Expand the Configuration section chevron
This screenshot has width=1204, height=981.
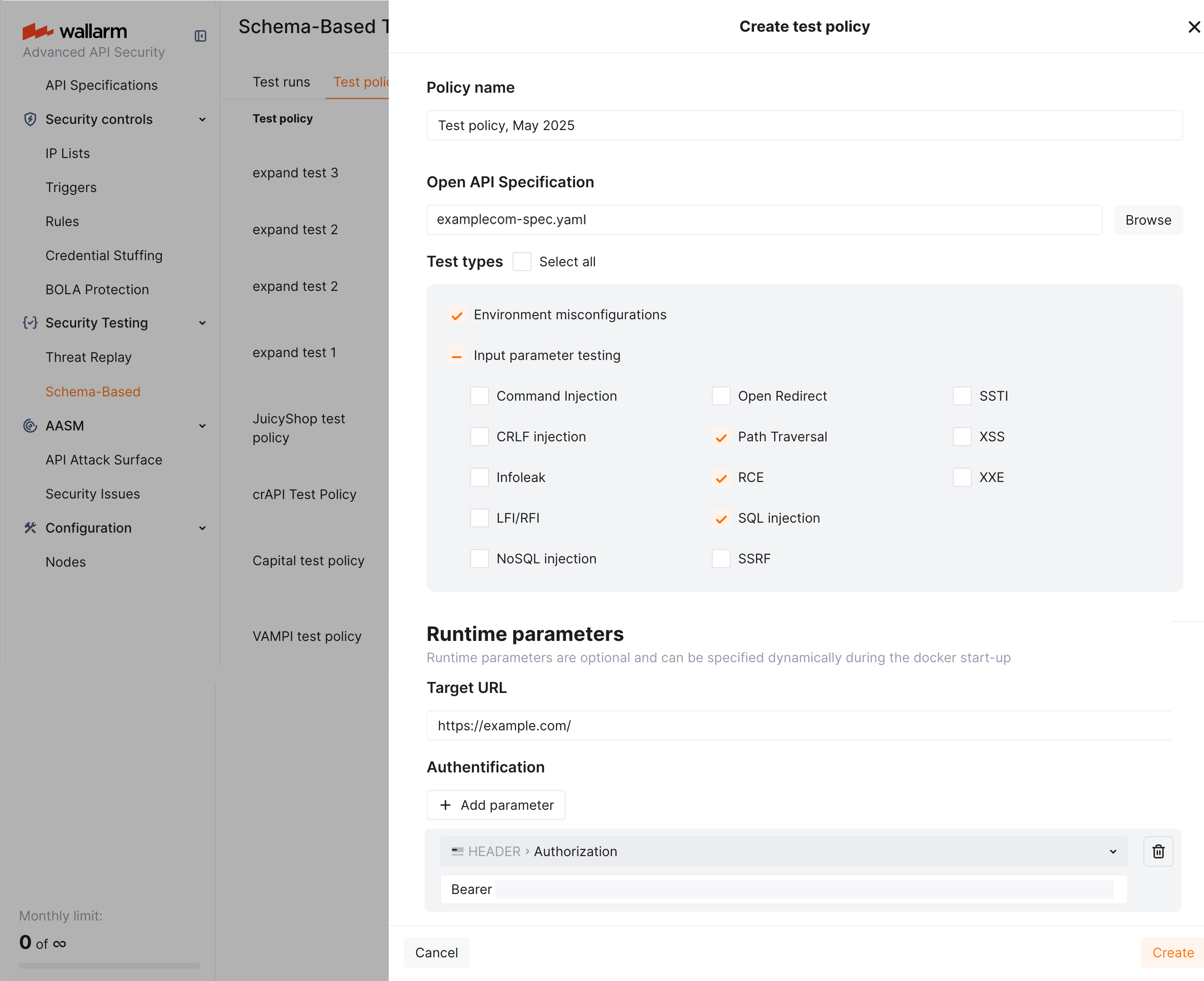click(x=202, y=528)
